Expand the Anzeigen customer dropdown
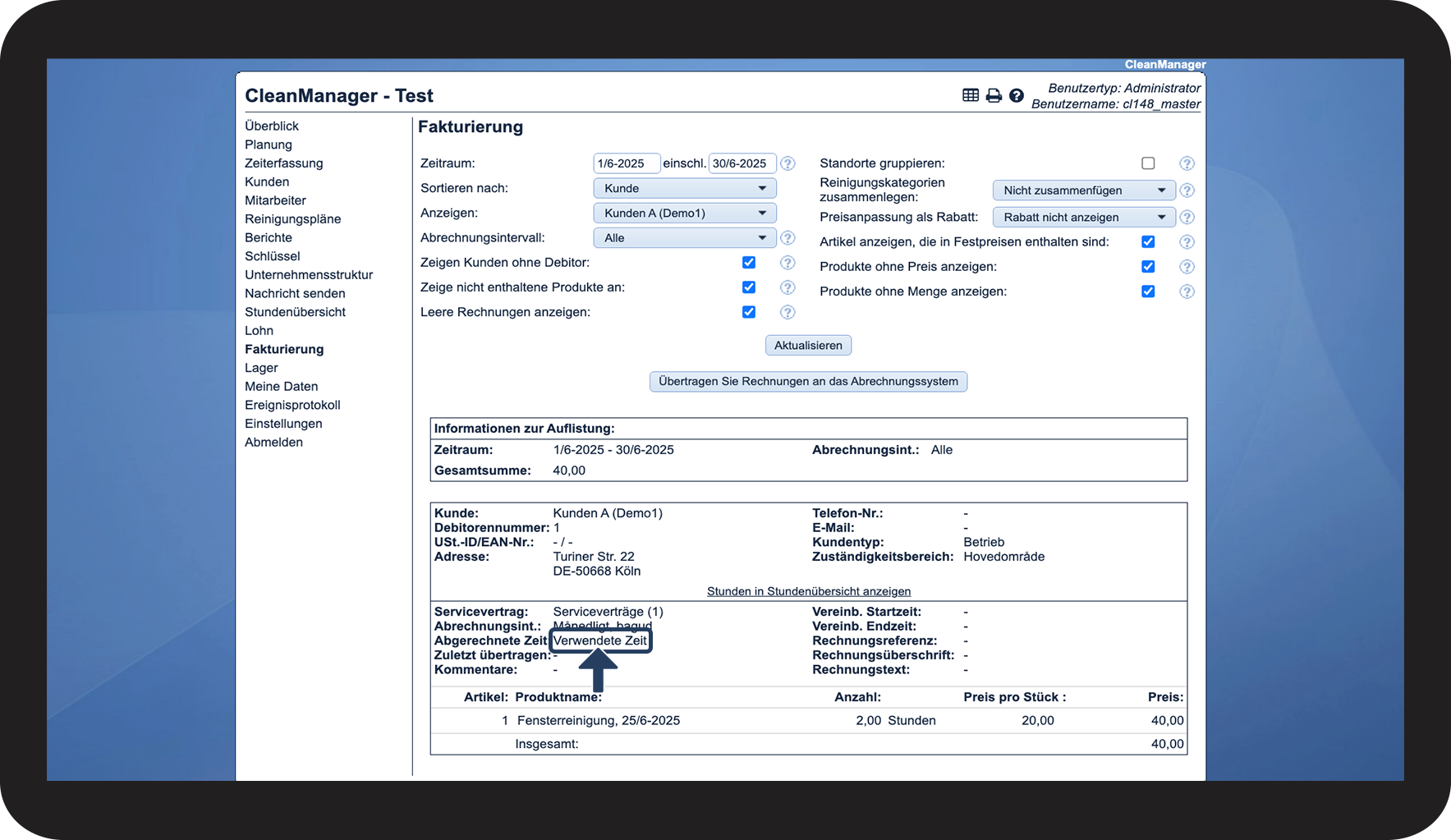 pyautogui.click(x=684, y=213)
